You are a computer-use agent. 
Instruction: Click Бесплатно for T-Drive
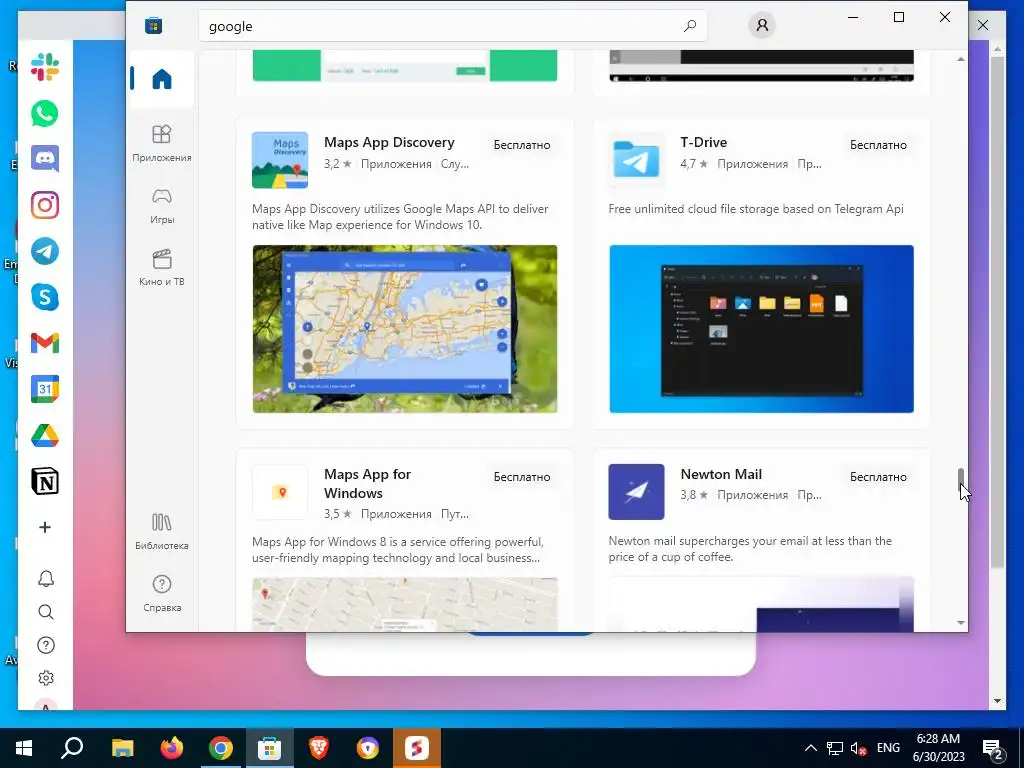pos(878,145)
